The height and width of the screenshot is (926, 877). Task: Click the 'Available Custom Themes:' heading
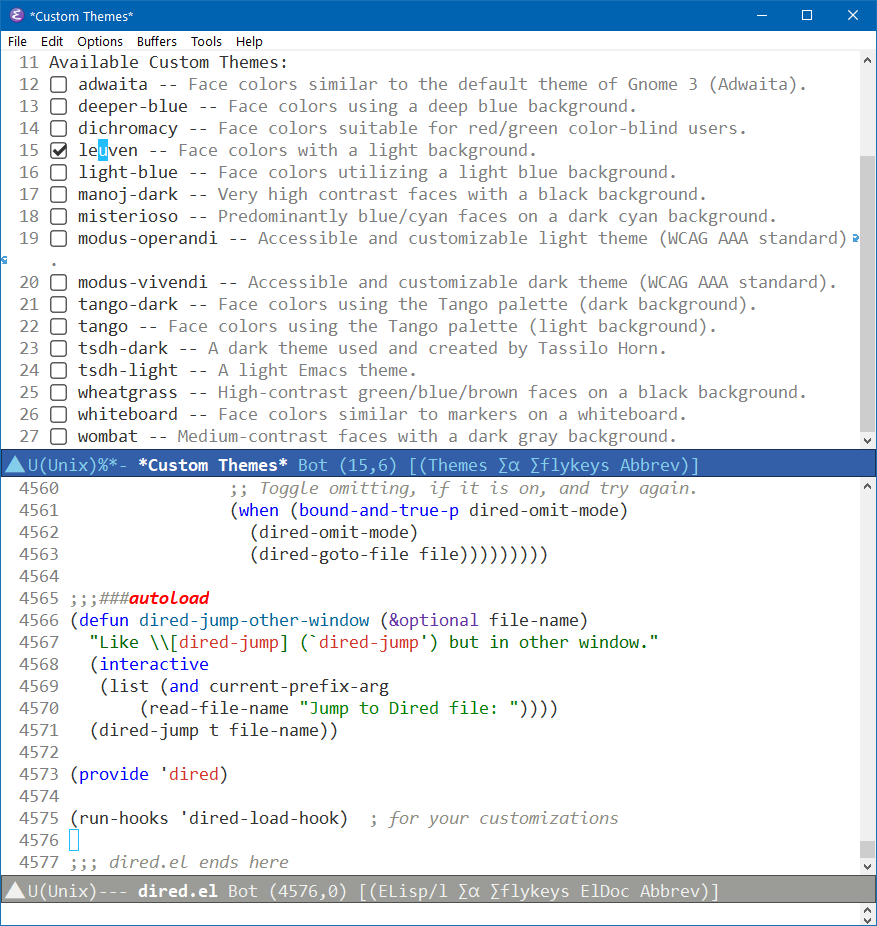click(x=168, y=62)
